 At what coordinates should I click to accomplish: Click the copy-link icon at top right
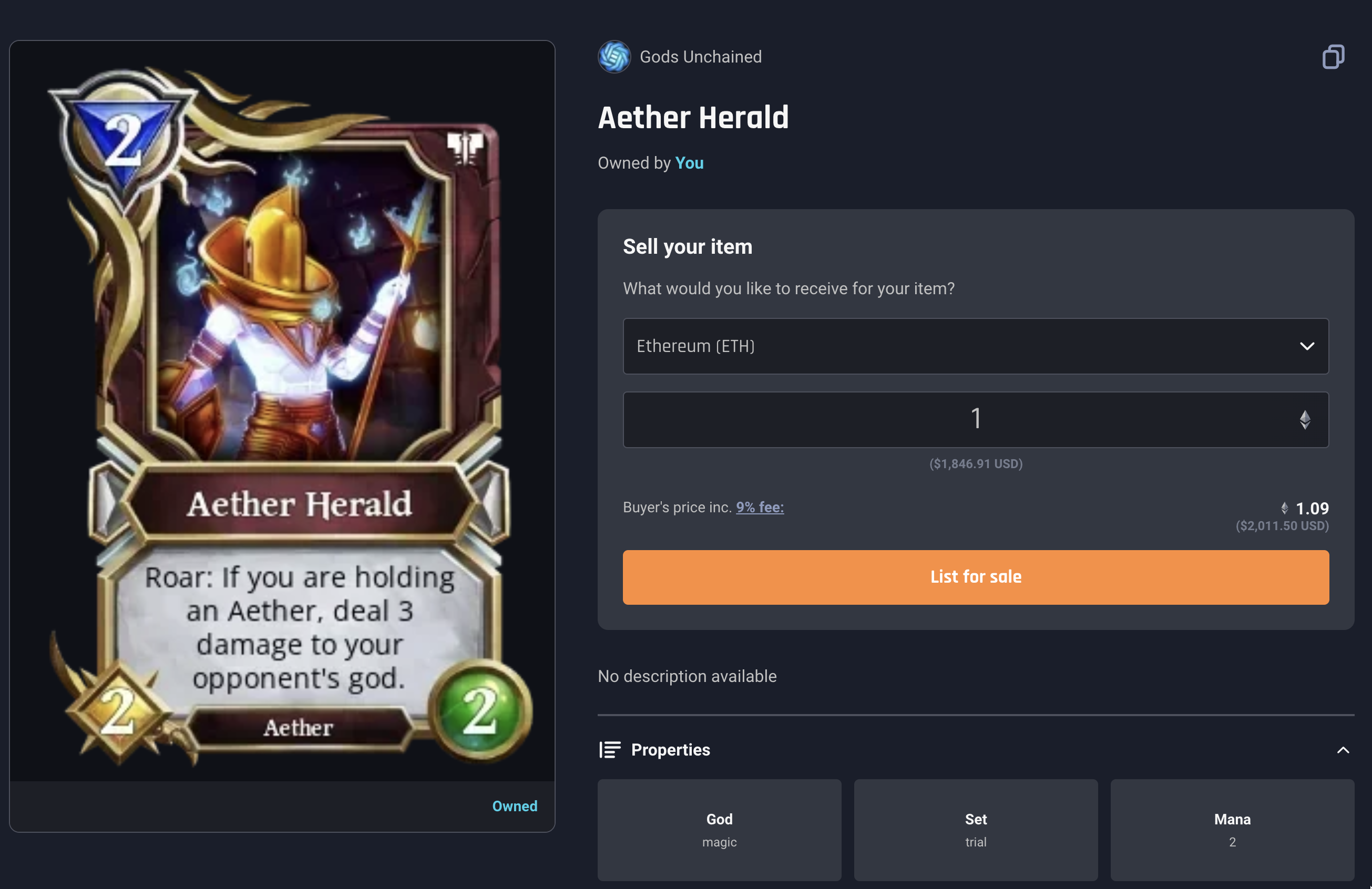[x=1333, y=56]
